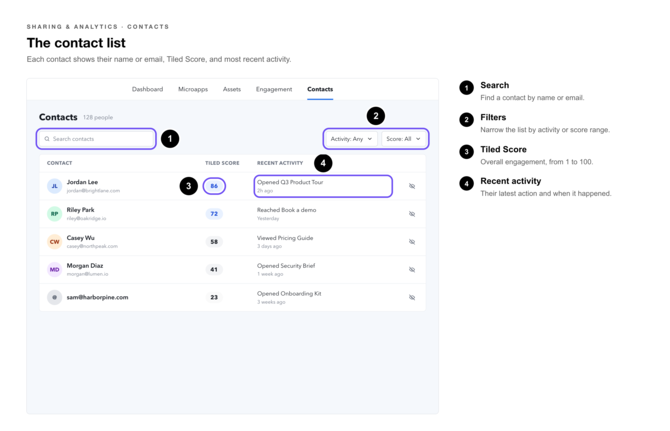Click the Tiled Score badge 86

pos(214,186)
